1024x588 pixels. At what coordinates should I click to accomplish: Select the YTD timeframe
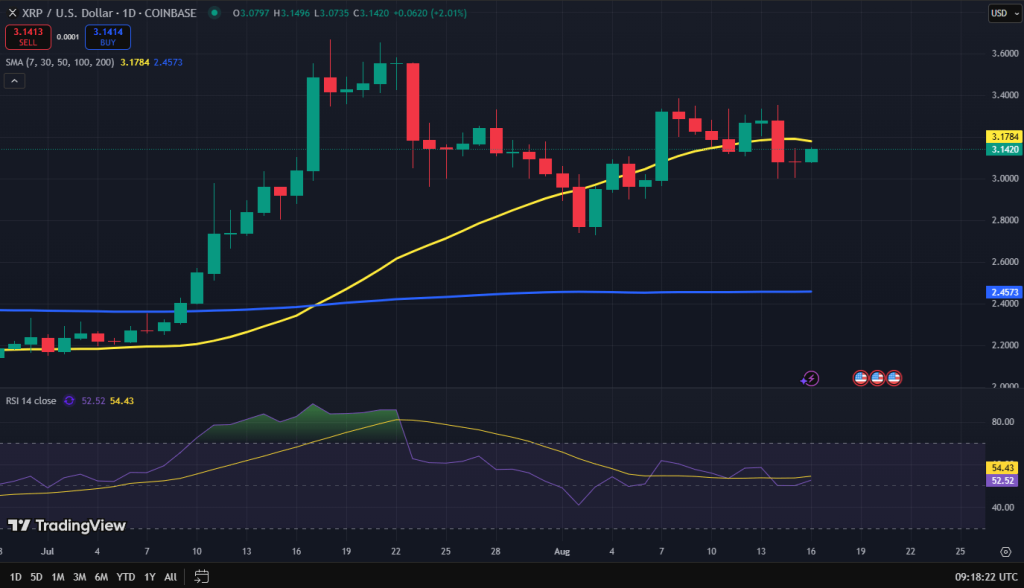click(x=126, y=577)
